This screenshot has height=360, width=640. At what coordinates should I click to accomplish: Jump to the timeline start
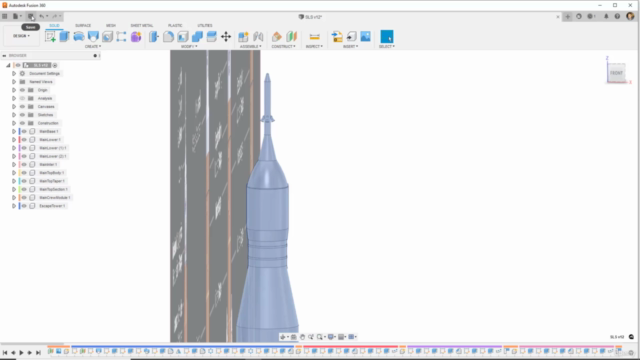coord(5,352)
